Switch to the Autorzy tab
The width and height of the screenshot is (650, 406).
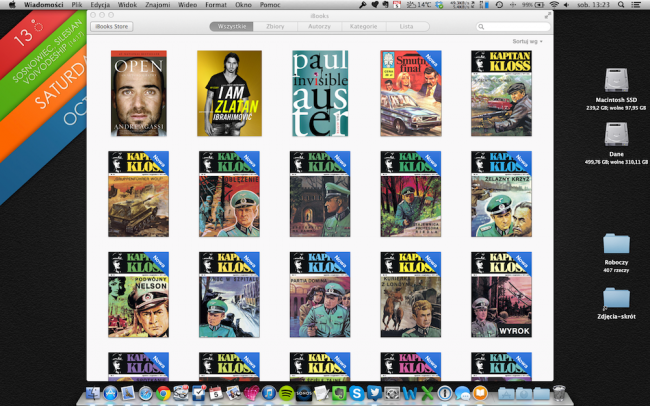319,26
